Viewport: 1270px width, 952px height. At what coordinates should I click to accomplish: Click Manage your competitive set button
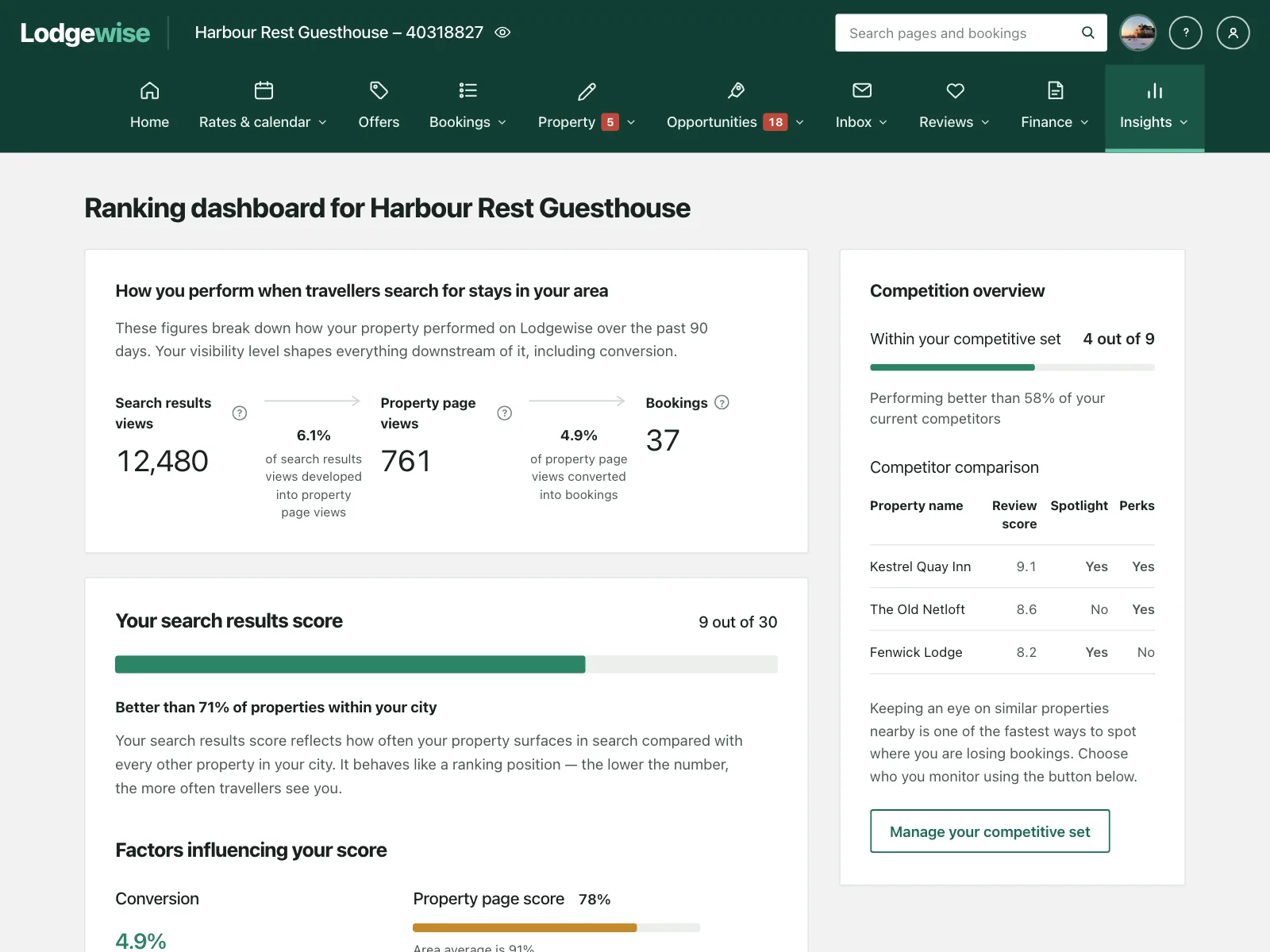click(x=990, y=831)
